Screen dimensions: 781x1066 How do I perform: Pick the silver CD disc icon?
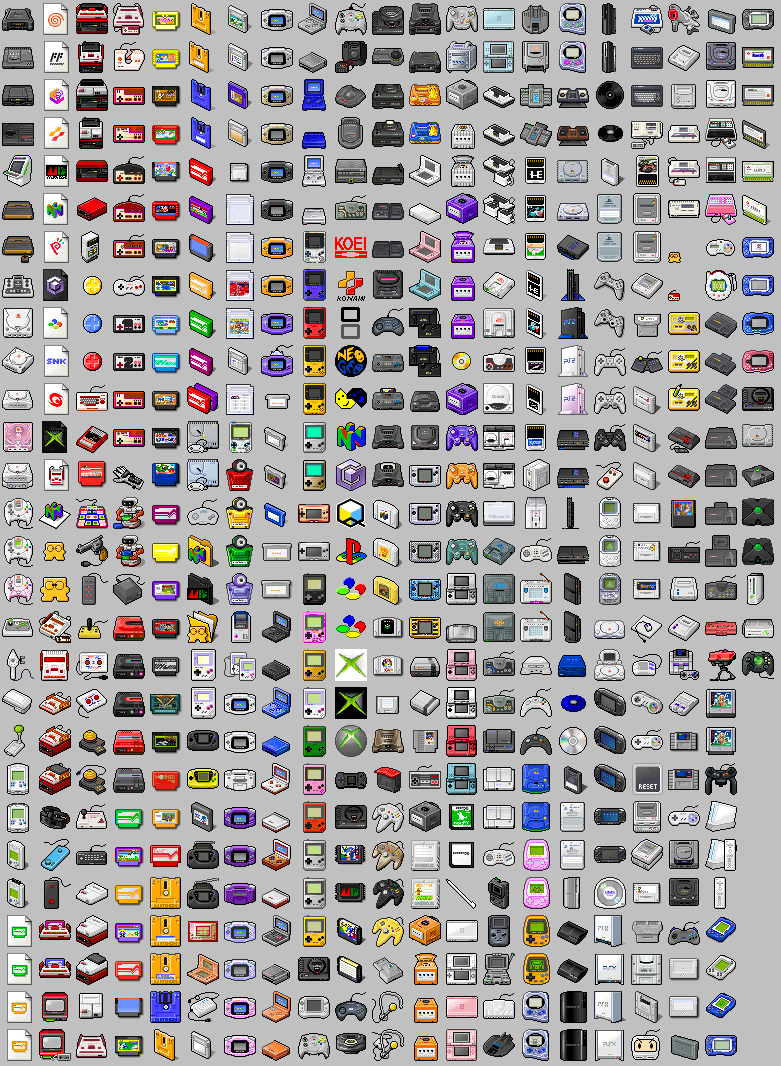click(572, 740)
